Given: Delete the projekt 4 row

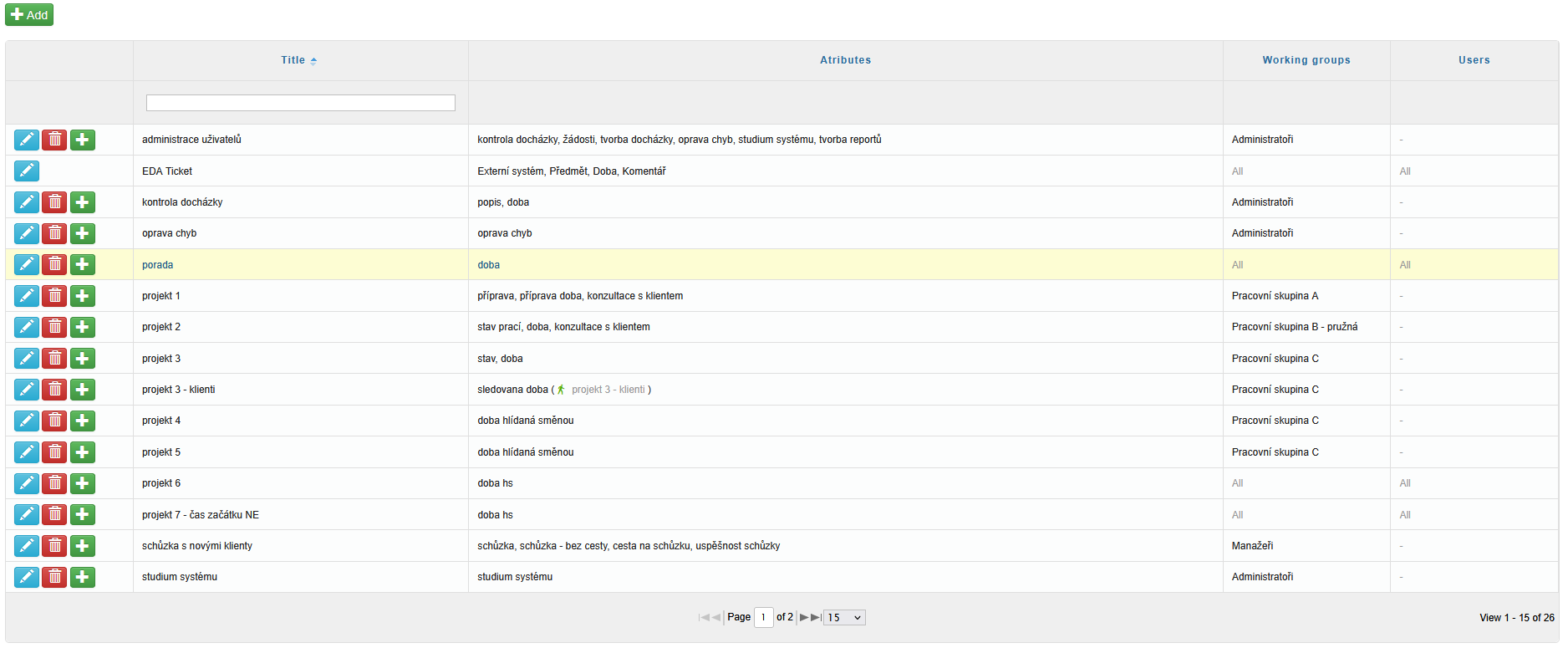Looking at the screenshot, I should coord(54,421).
